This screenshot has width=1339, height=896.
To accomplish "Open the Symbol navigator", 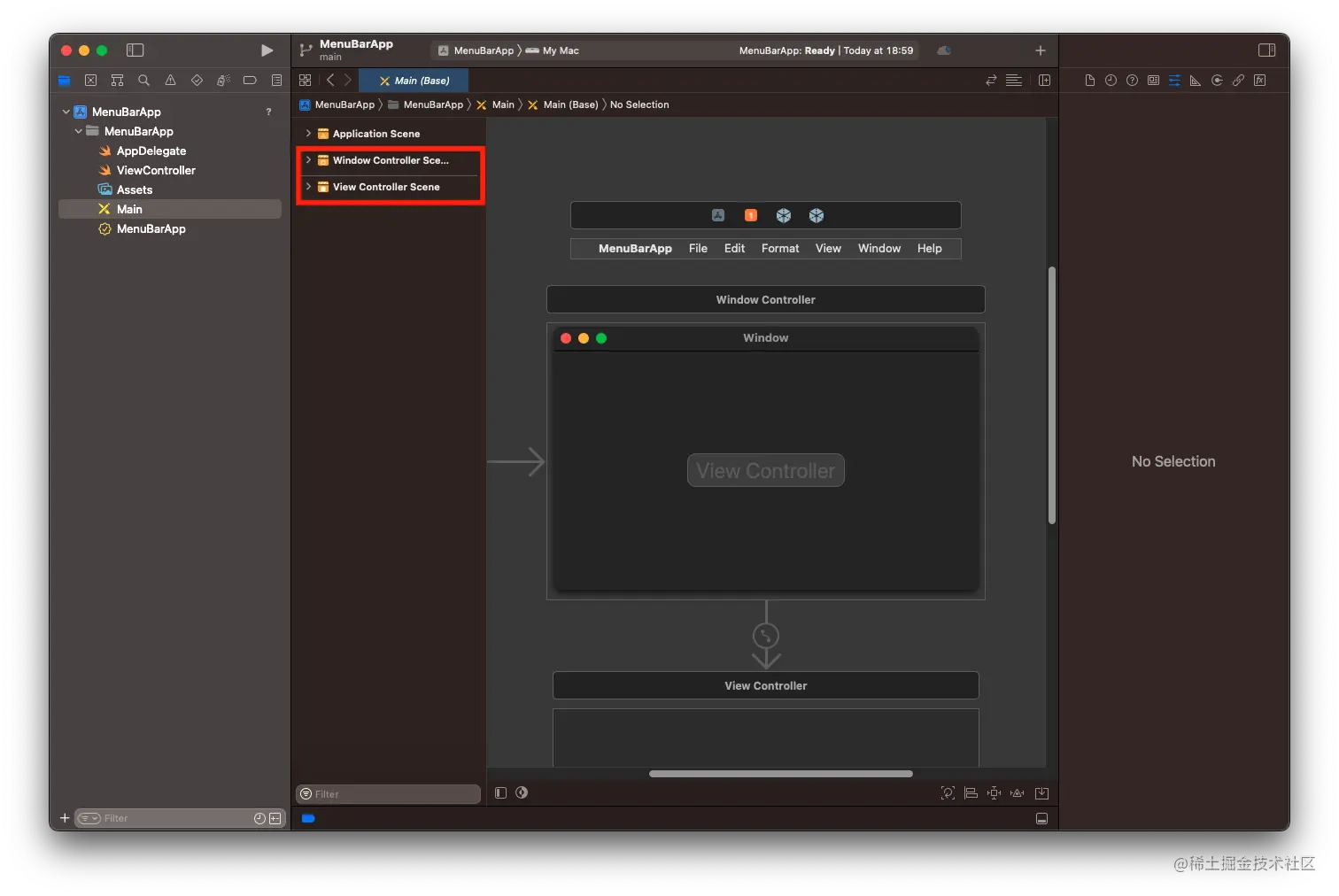I will [x=117, y=81].
